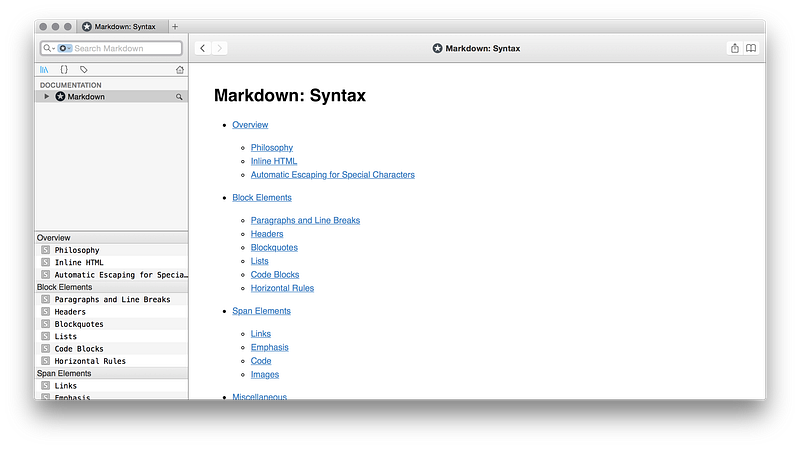Click the DOCUMENTATION section label
The height and width of the screenshot is (449, 800).
click(x=70, y=85)
